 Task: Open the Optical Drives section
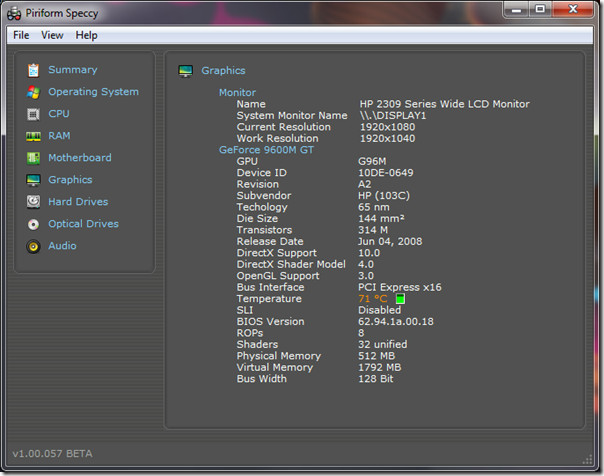(x=83, y=223)
